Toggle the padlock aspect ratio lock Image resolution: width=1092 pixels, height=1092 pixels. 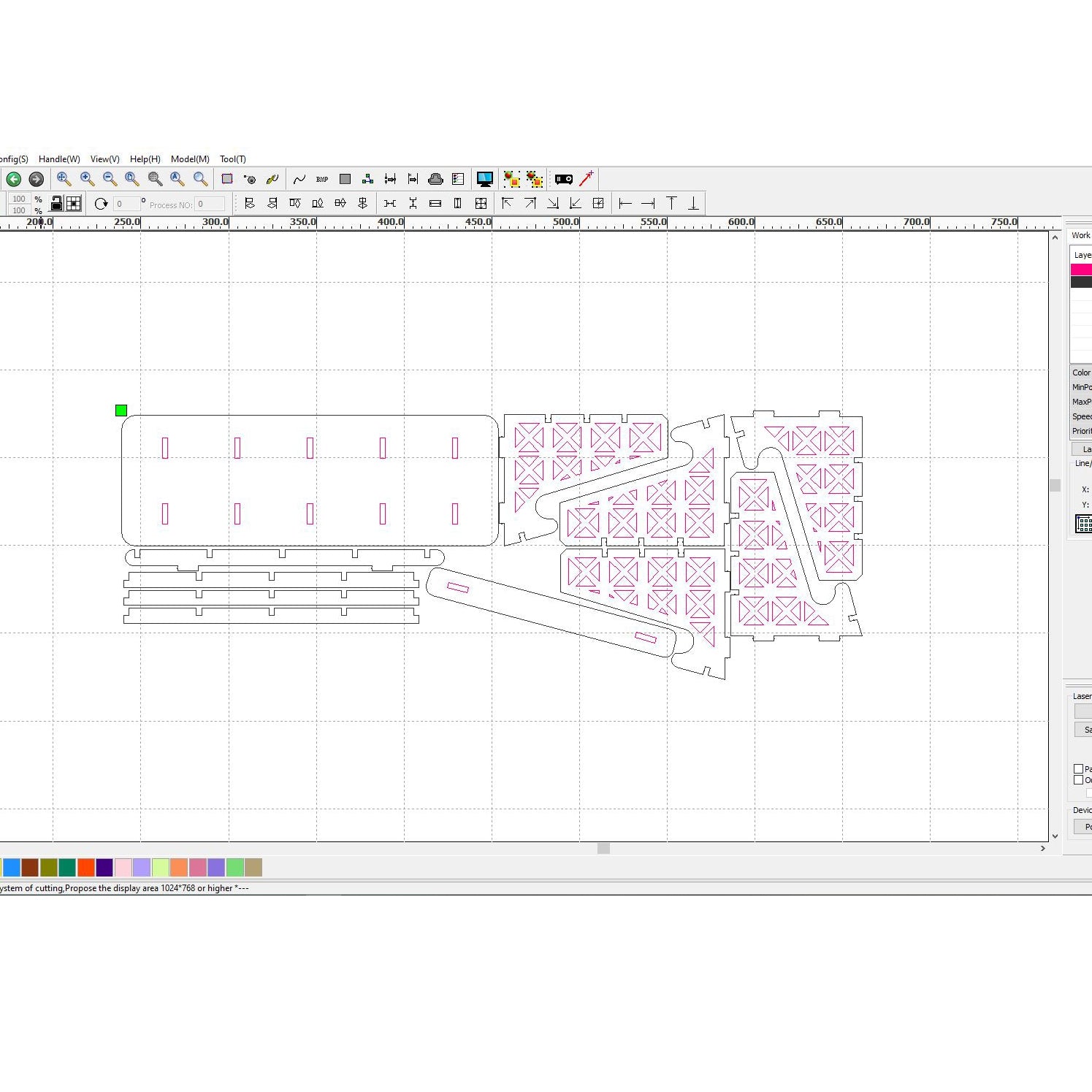click(x=56, y=204)
